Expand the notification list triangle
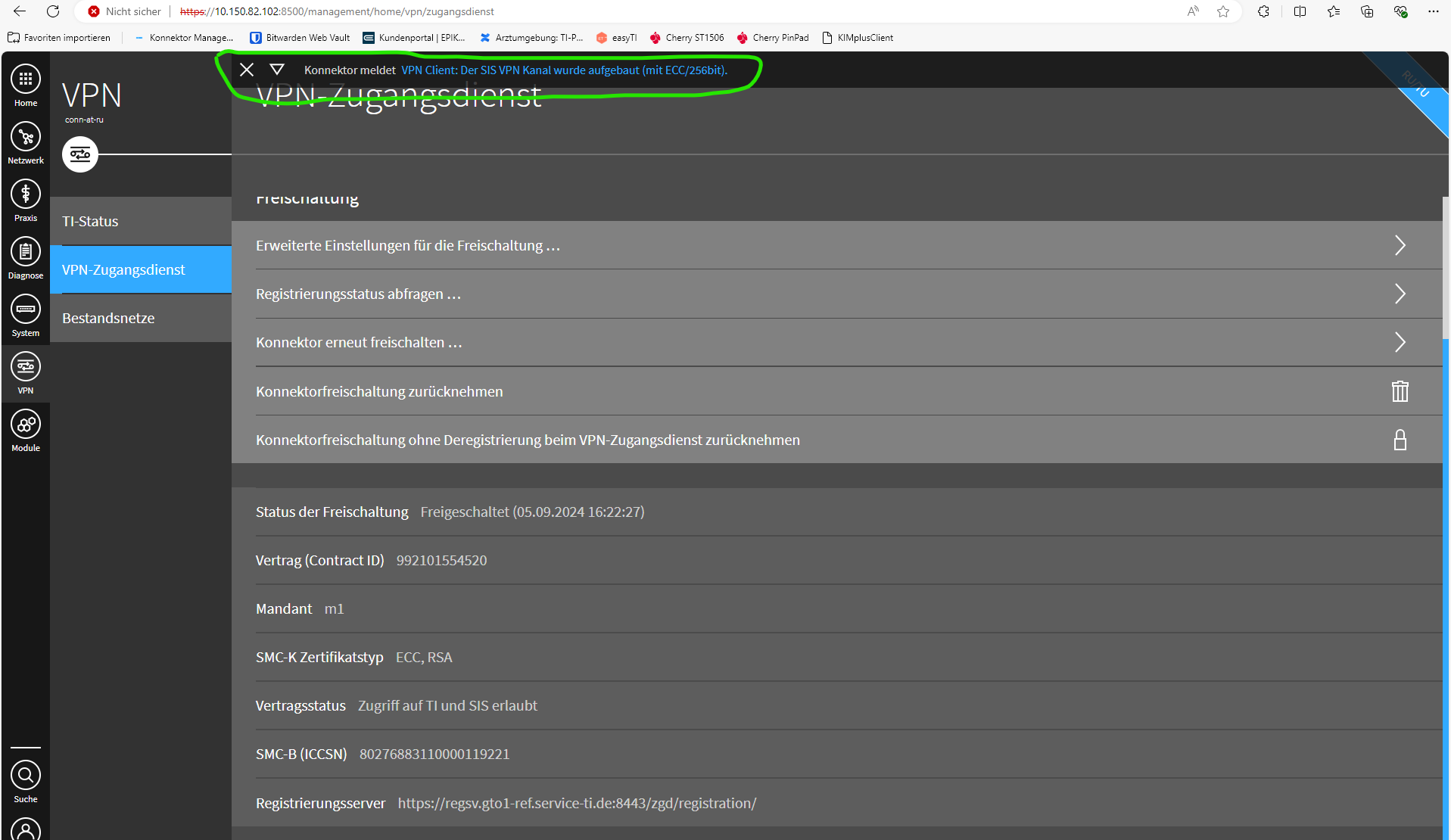The image size is (1451, 840). pyautogui.click(x=277, y=70)
